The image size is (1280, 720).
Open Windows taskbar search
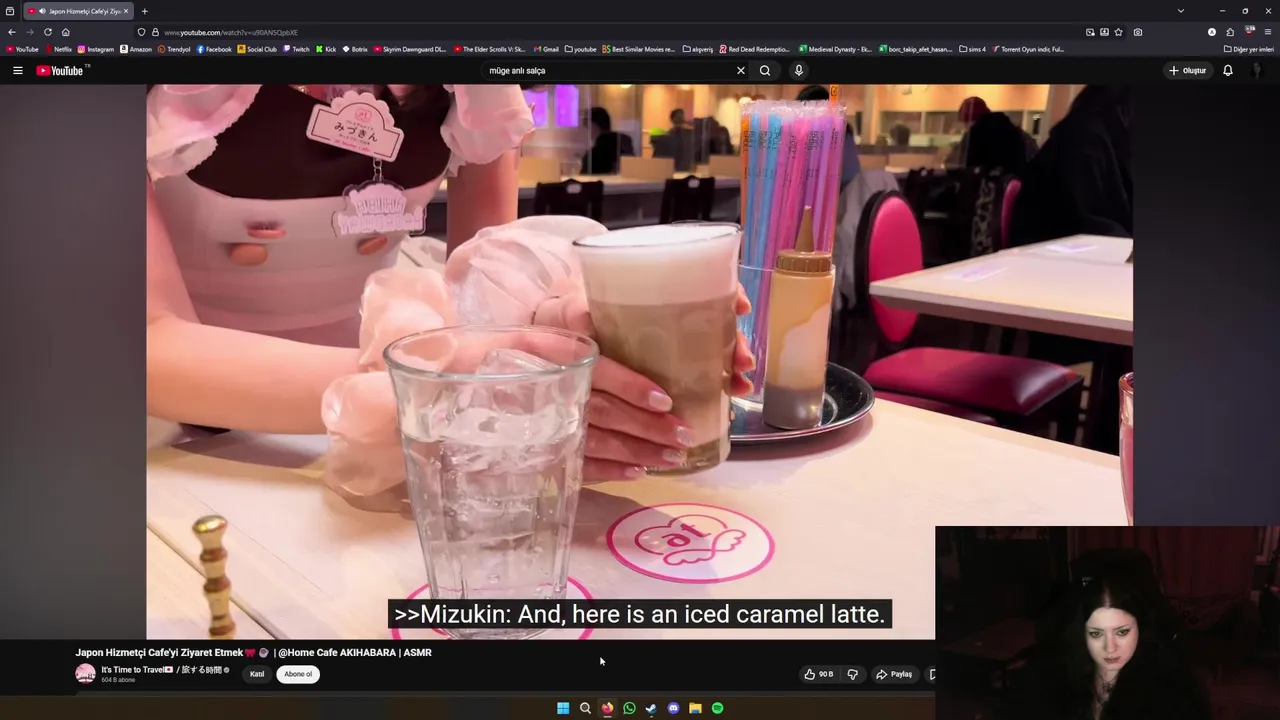coord(585,708)
